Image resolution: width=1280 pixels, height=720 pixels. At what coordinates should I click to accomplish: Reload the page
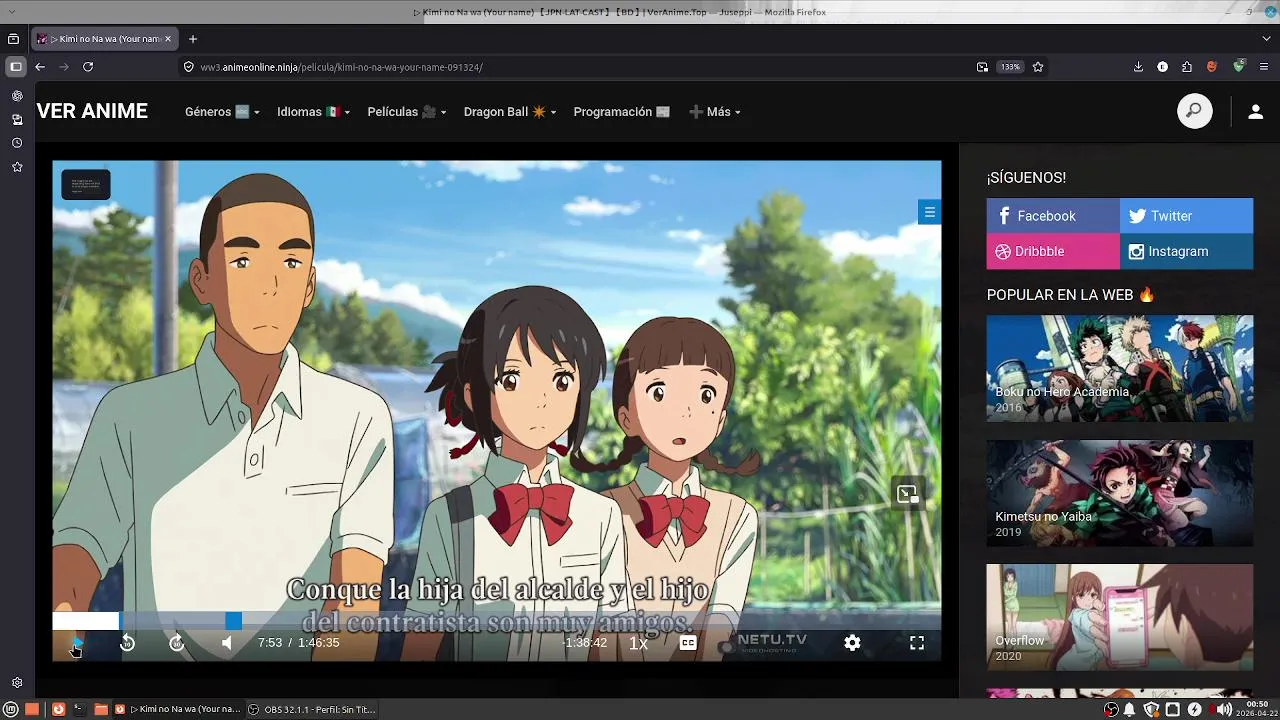click(88, 67)
